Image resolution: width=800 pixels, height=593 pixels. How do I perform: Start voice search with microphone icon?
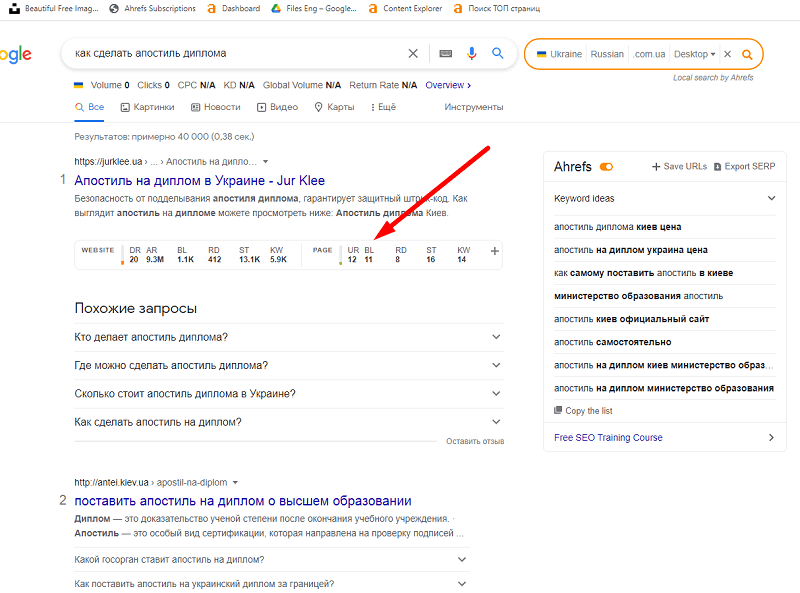point(471,53)
